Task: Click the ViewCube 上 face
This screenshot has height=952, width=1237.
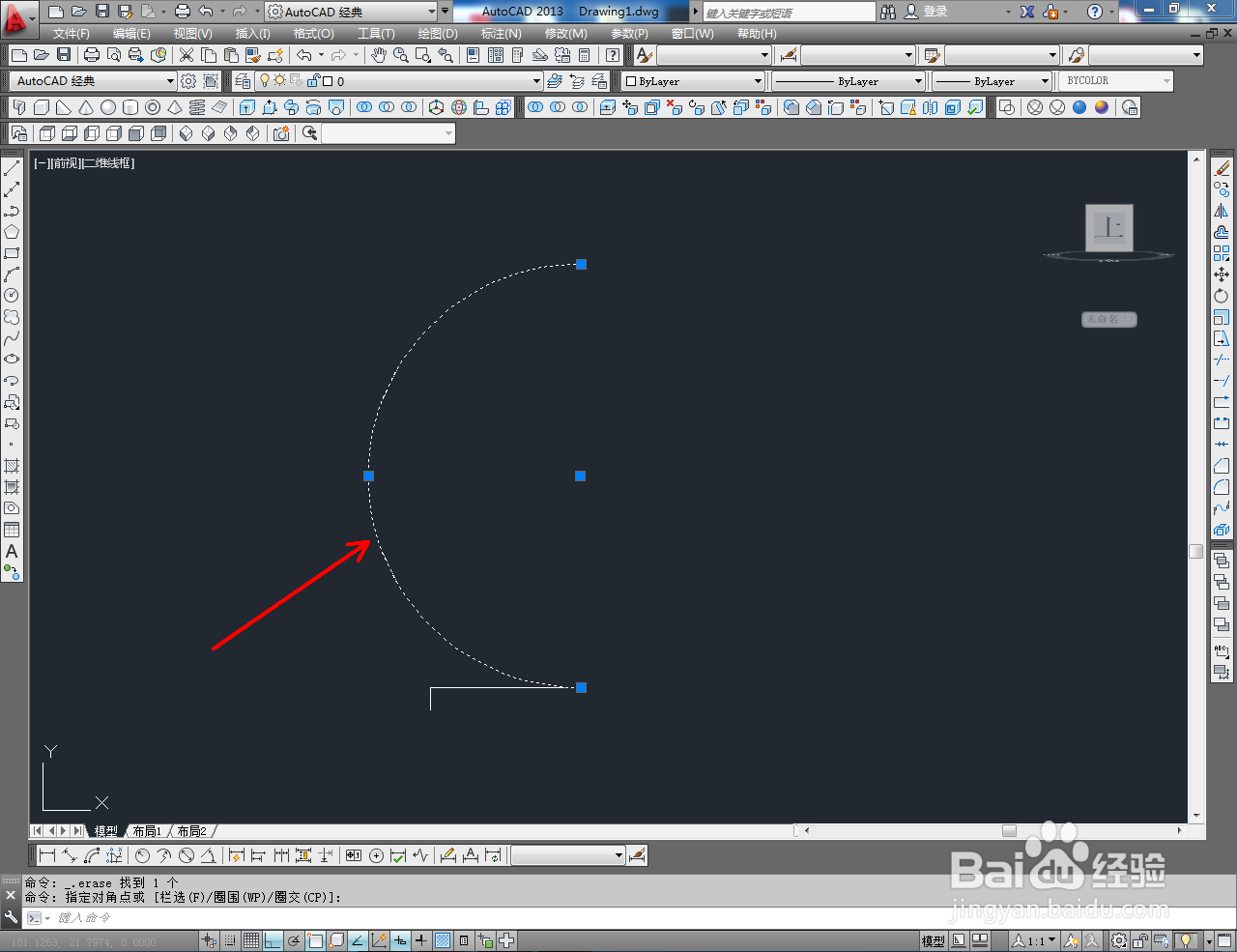Action: [x=1109, y=228]
